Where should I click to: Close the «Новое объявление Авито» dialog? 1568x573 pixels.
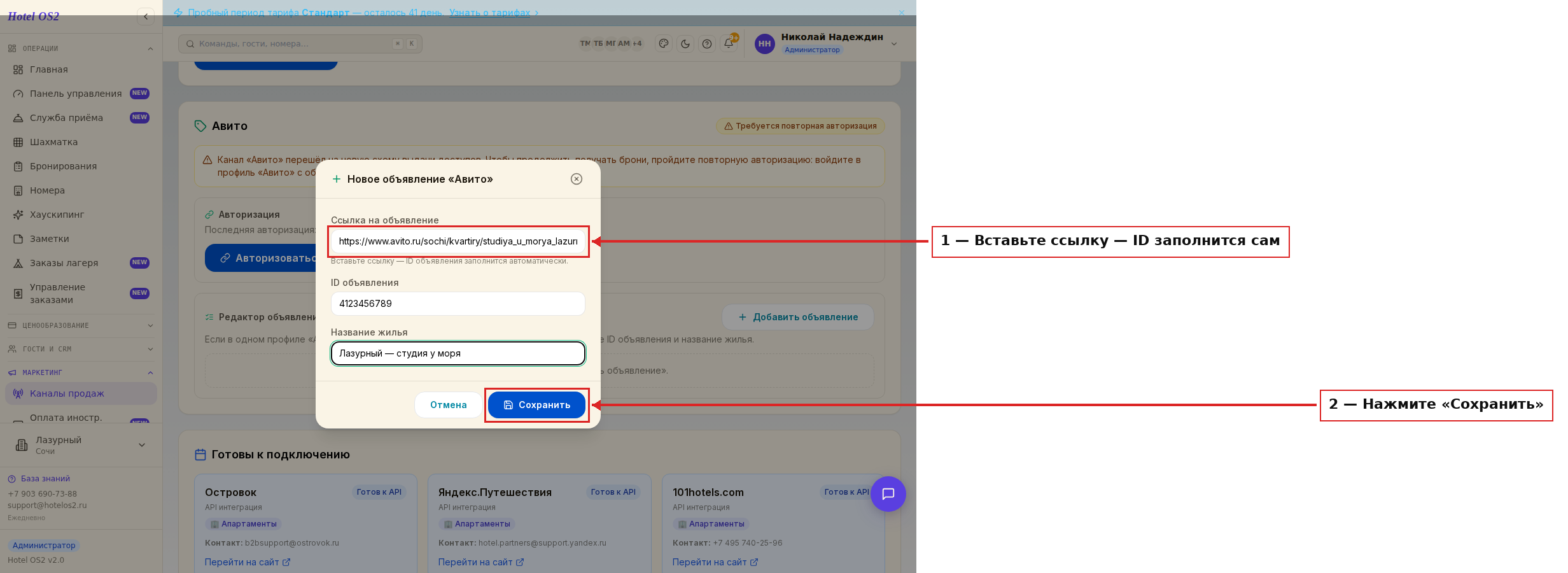coord(577,179)
